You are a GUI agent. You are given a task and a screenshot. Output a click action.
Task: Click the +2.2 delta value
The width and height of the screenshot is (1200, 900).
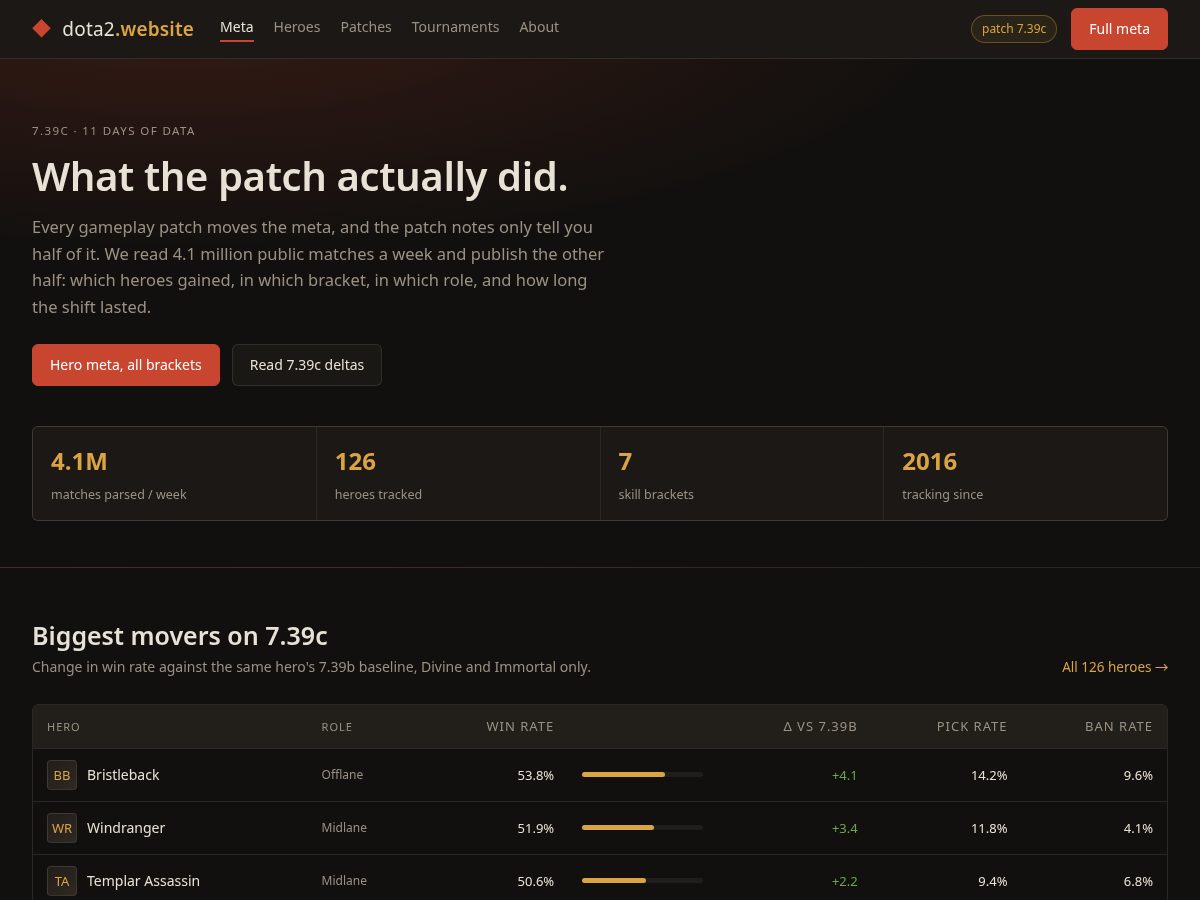pos(844,881)
